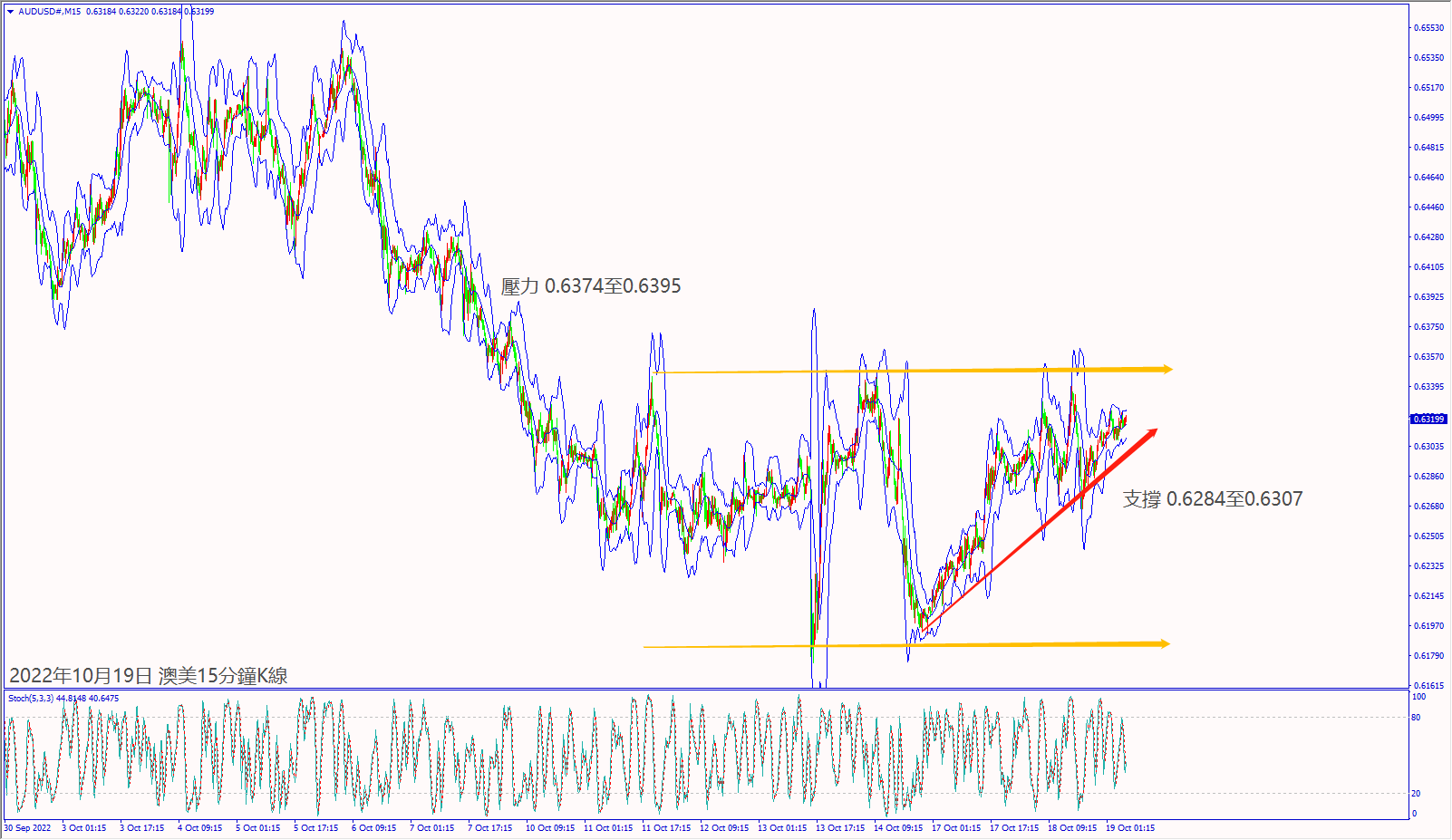Click the Stochastic scale value 20
1452x840 pixels.
coord(1417,794)
